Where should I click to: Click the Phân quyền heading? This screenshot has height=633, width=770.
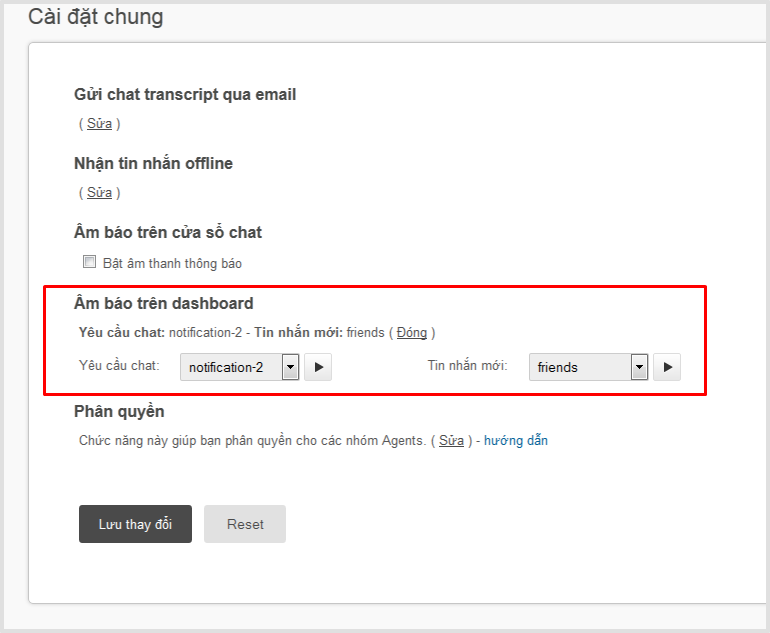tap(119, 412)
